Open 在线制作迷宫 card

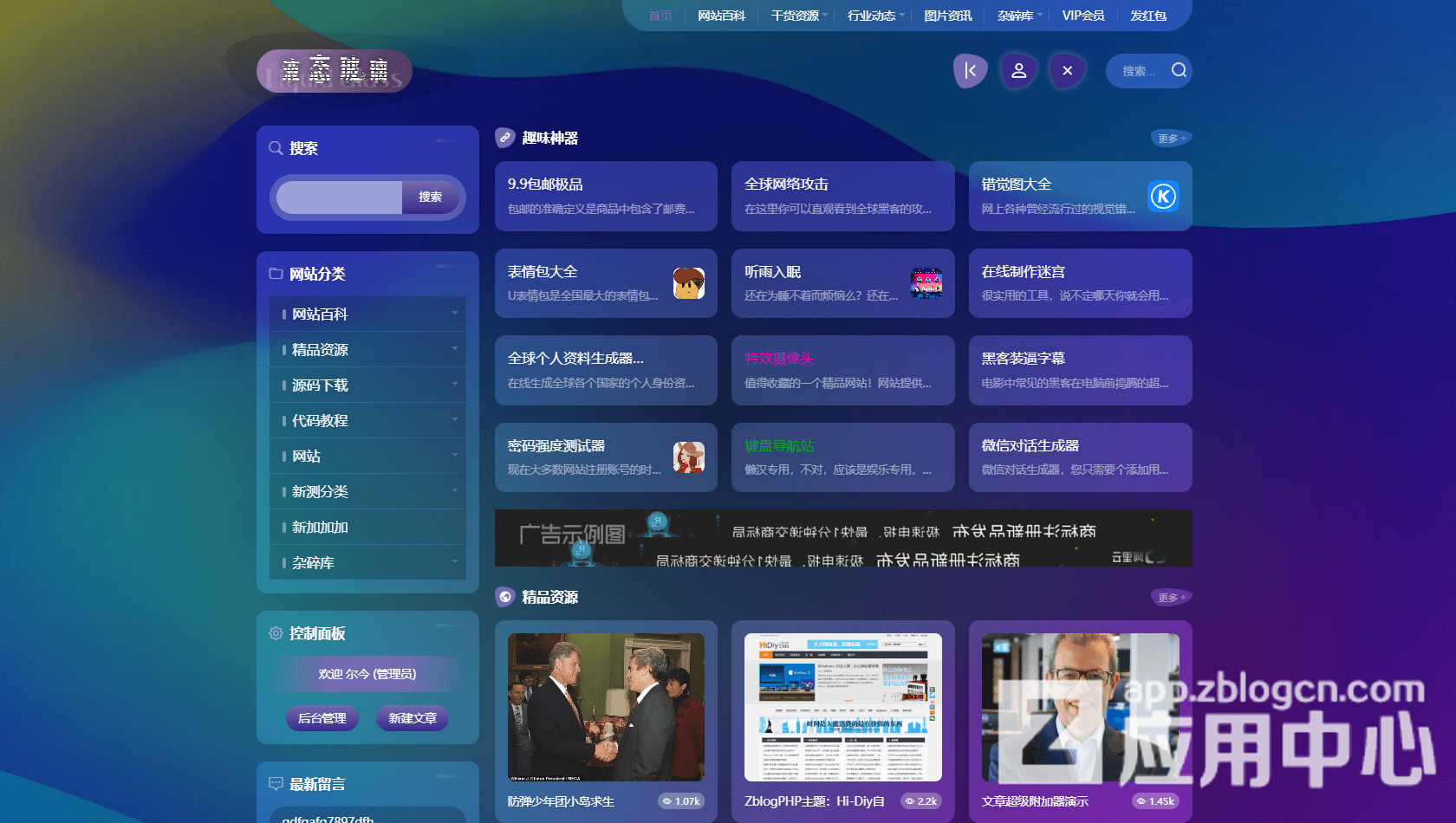click(x=1080, y=283)
